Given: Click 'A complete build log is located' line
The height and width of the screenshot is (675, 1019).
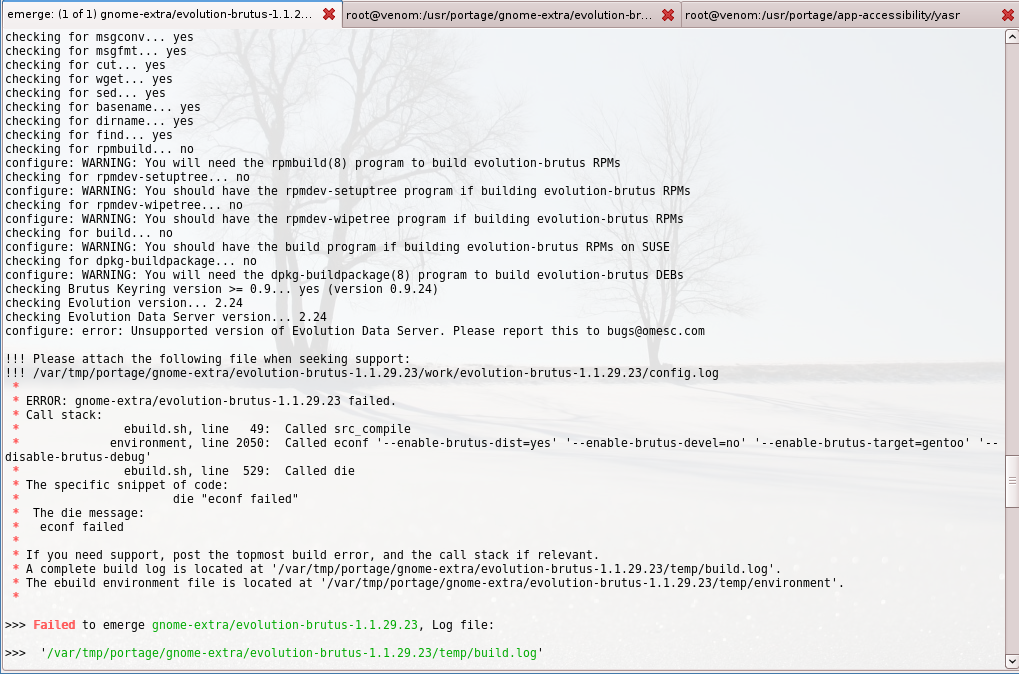Looking at the screenshot, I should (x=403, y=569).
